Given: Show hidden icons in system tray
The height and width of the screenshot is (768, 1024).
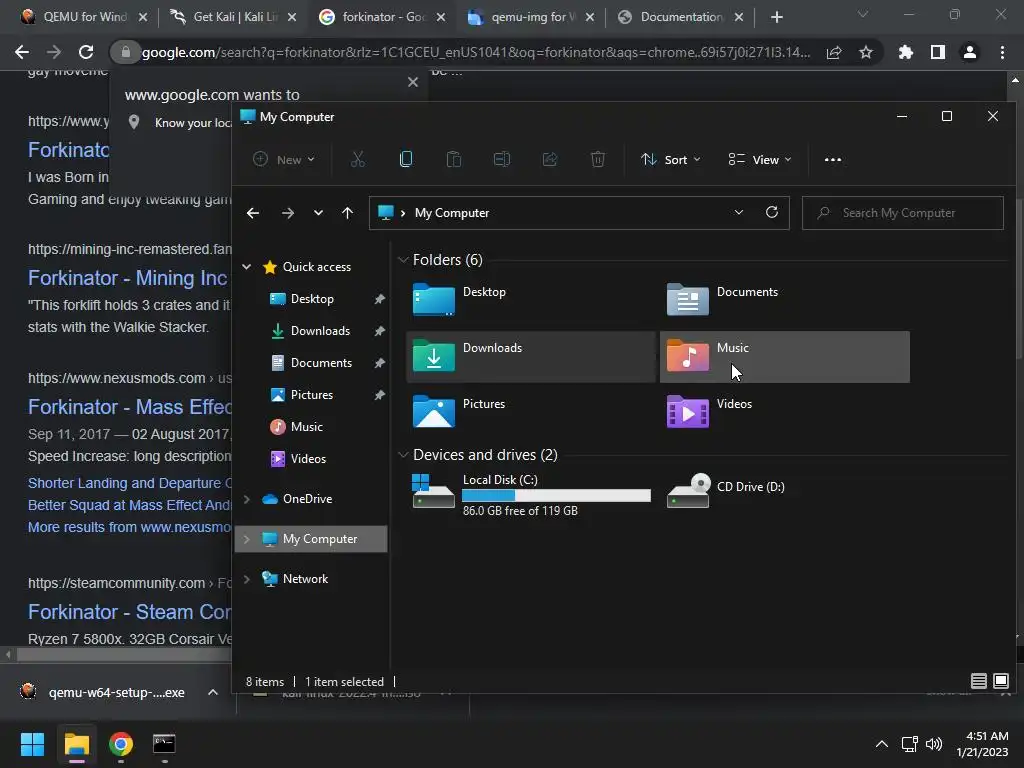Looking at the screenshot, I should pyautogui.click(x=882, y=743).
